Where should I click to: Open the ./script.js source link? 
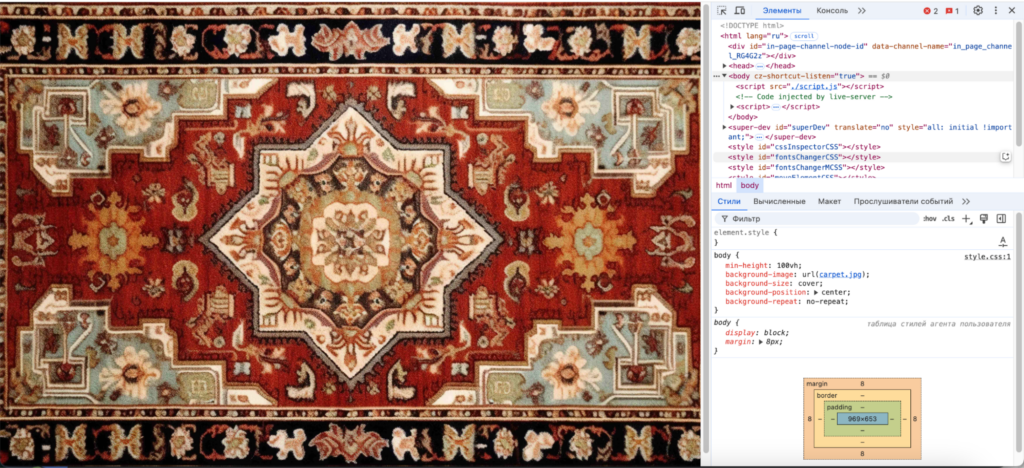tap(813, 86)
